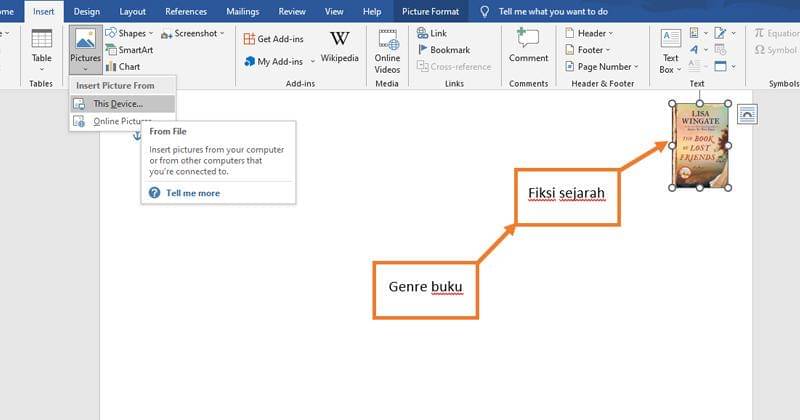This screenshot has height=420, width=800.
Task: Select the book cover image
Action: click(700, 145)
